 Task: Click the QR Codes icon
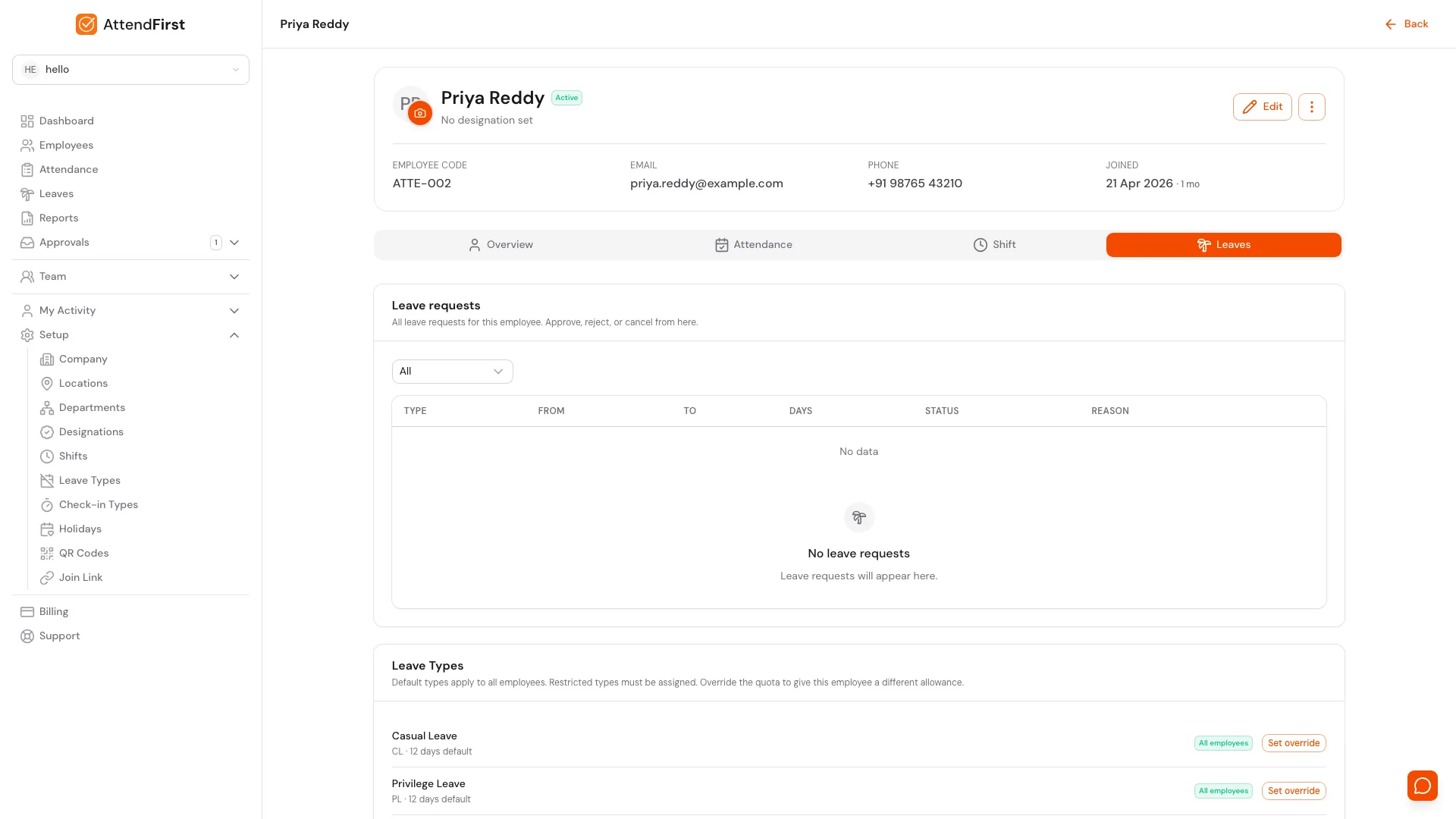[47, 554]
